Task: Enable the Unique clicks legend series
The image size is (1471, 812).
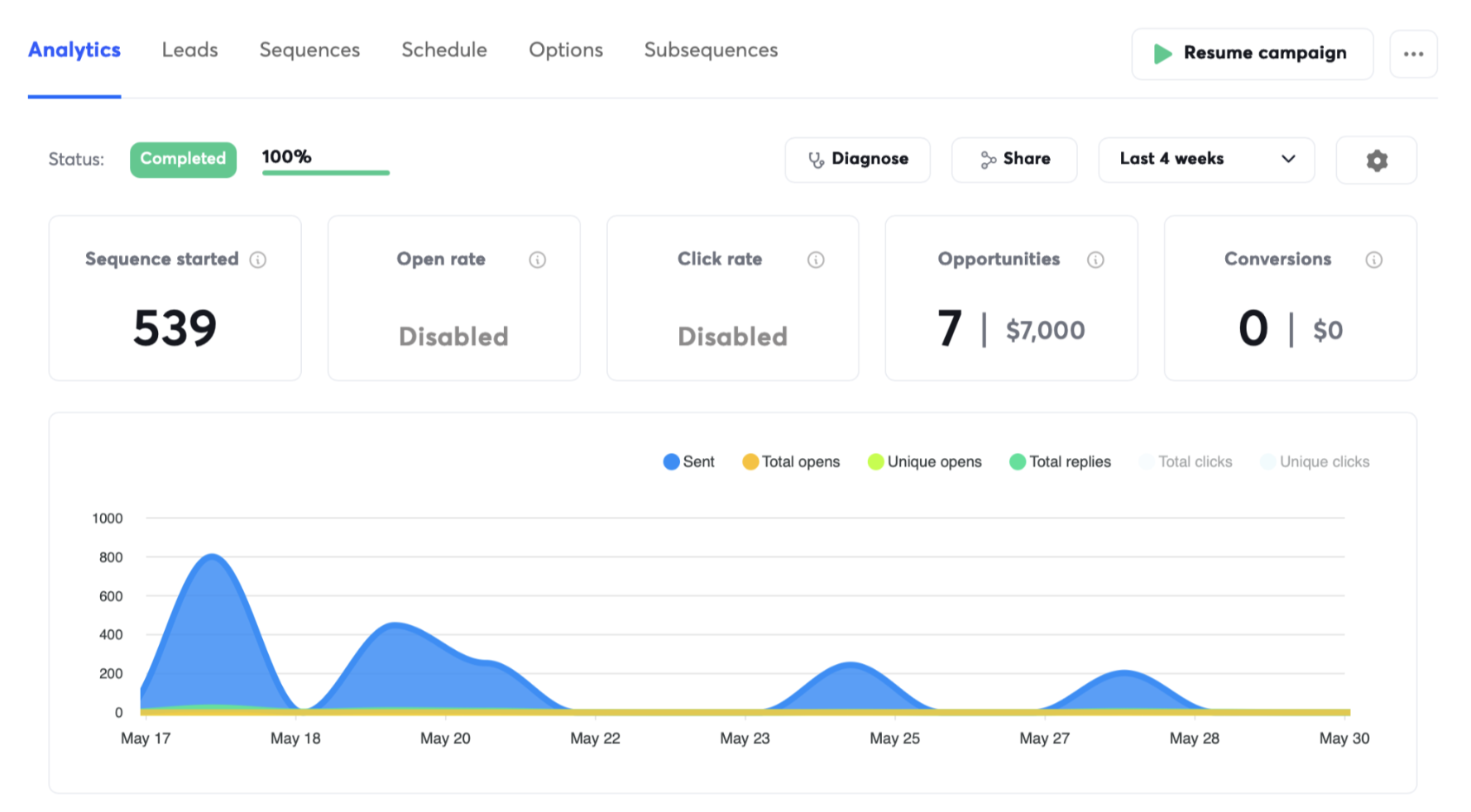Action: click(1315, 461)
